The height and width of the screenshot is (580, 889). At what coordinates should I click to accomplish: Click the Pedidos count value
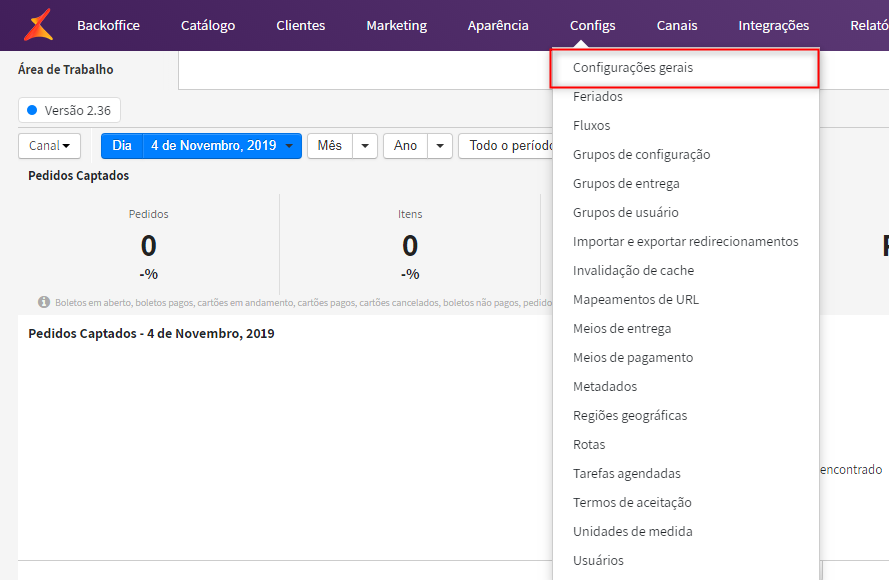tap(149, 245)
